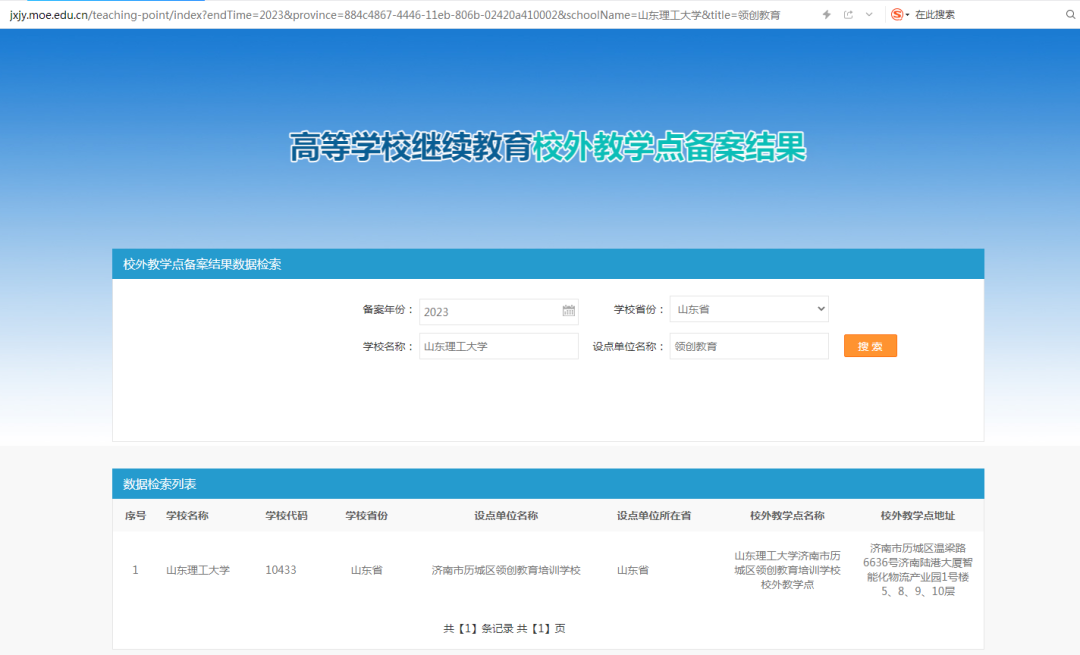This screenshot has height=655, width=1080.
Task: Click the 设点单位所在省 column header
Action: [654, 516]
